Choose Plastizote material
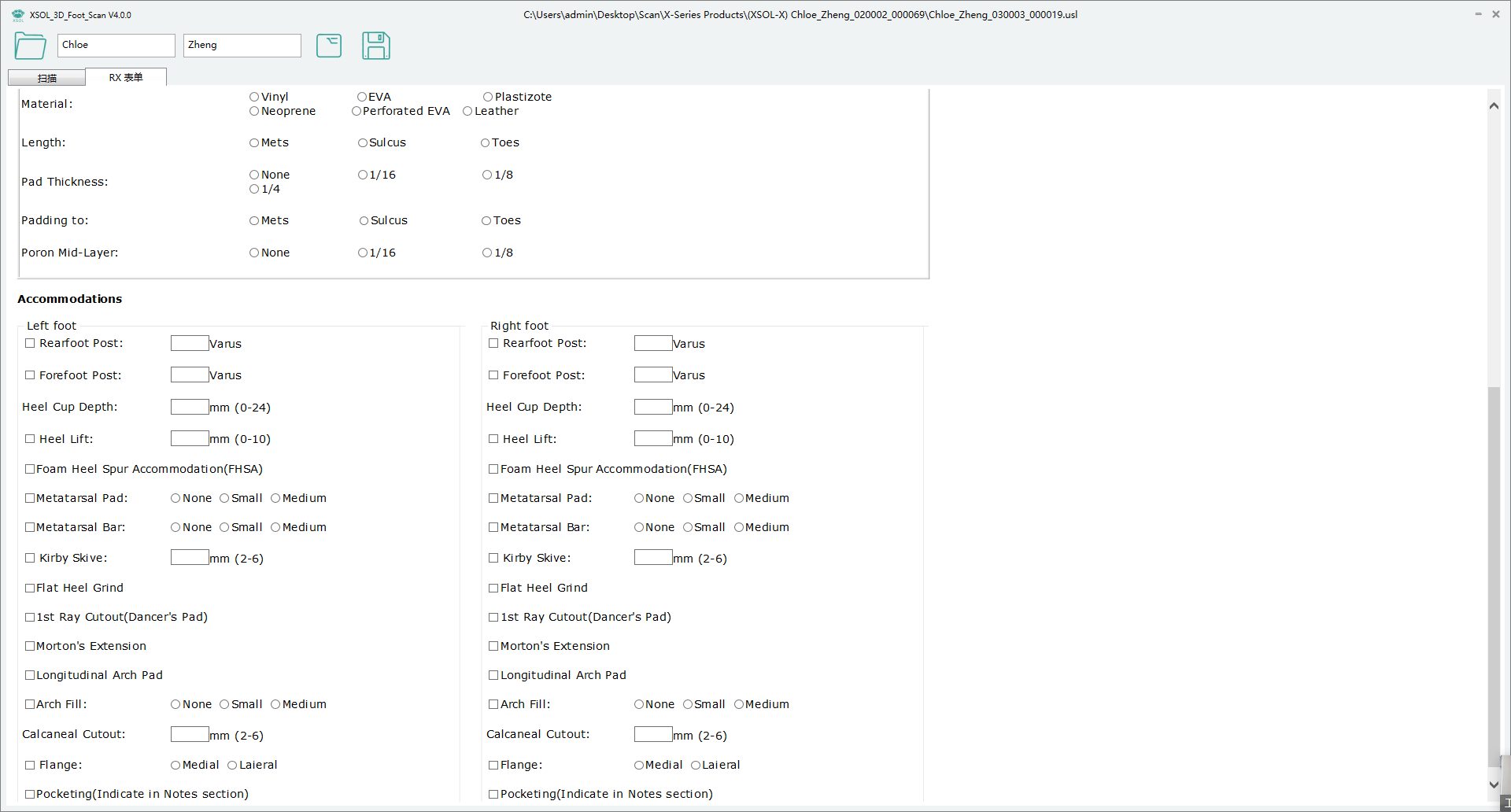 coord(488,97)
